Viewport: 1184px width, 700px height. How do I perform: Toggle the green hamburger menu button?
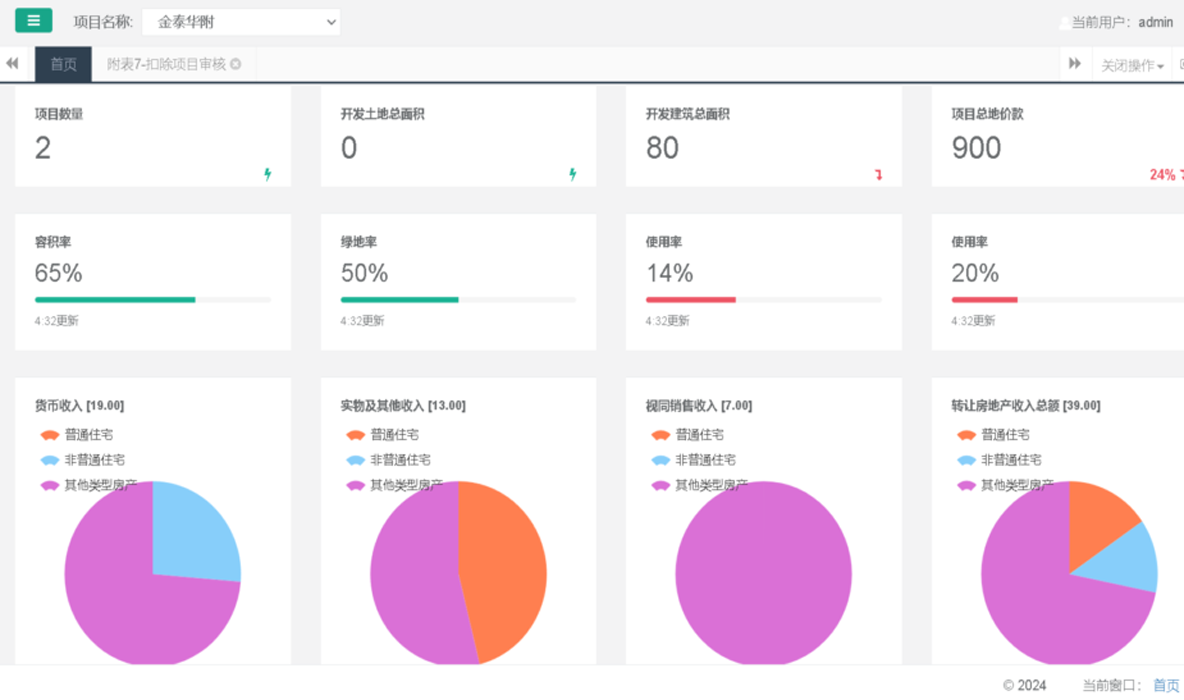pyautogui.click(x=33, y=20)
